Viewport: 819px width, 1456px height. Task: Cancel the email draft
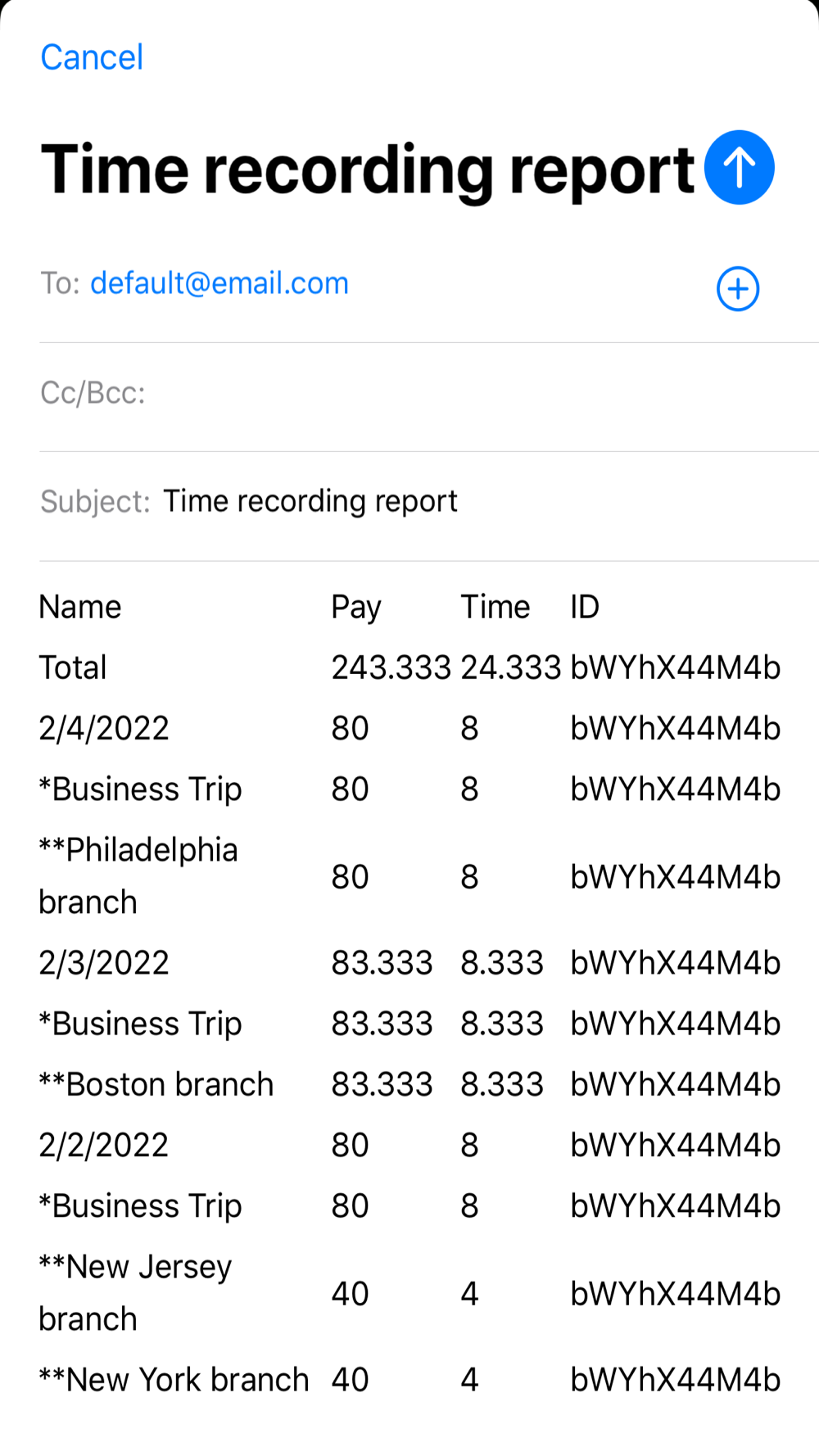[x=92, y=57]
